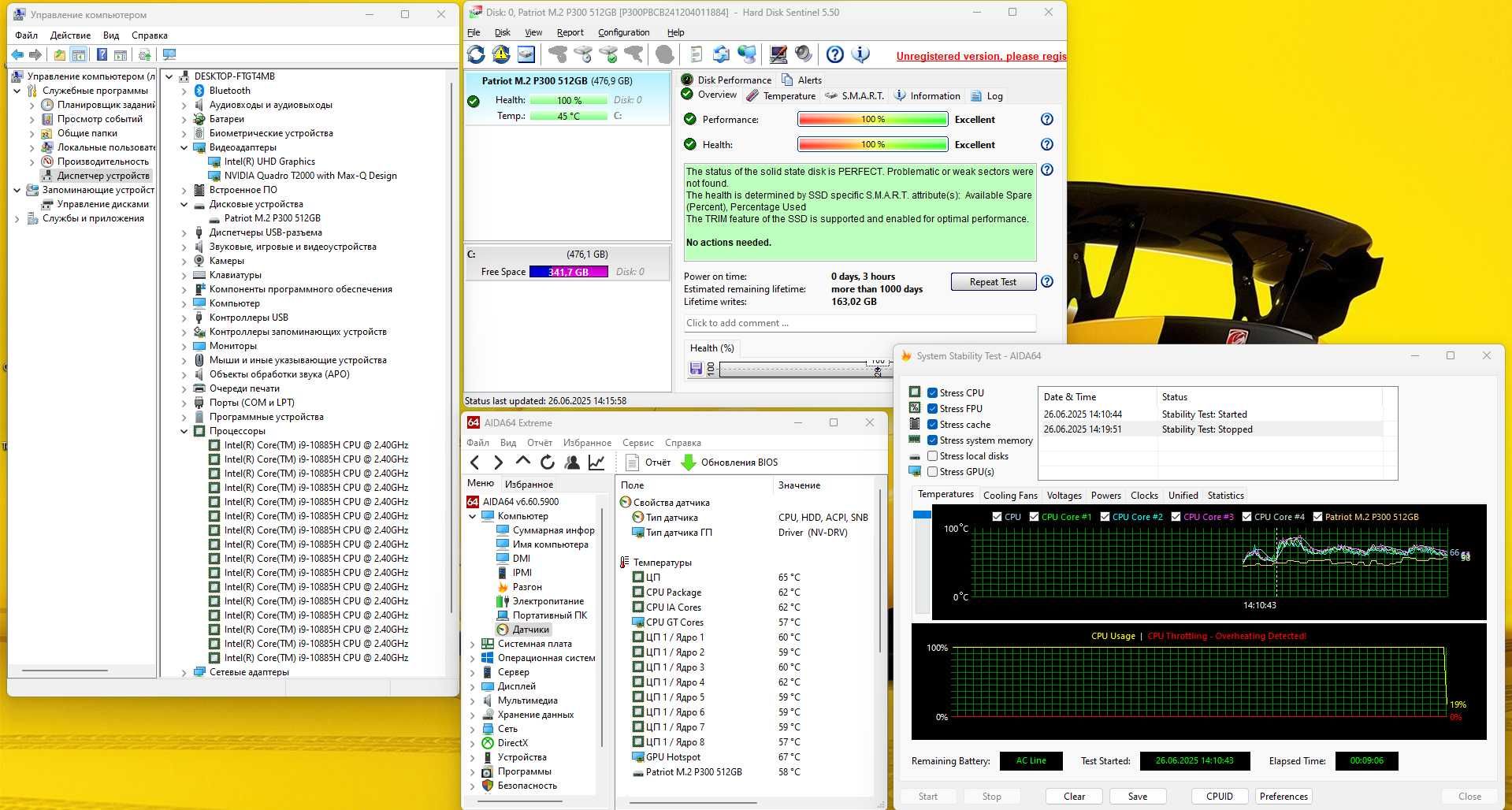
Task: Uncheck Stress cache checkbox
Action: (932, 424)
